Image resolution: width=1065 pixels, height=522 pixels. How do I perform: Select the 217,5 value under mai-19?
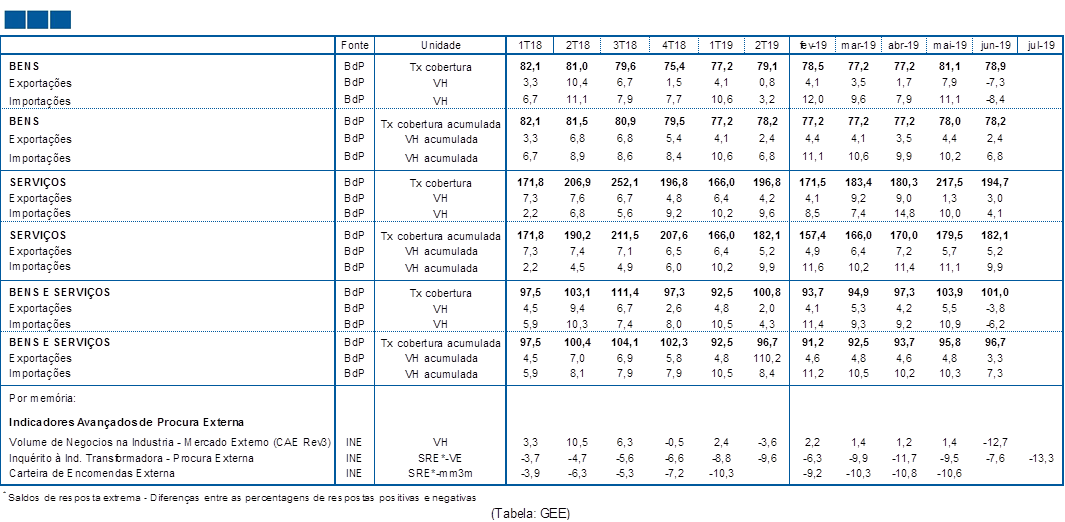pyautogui.click(x=950, y=183)
